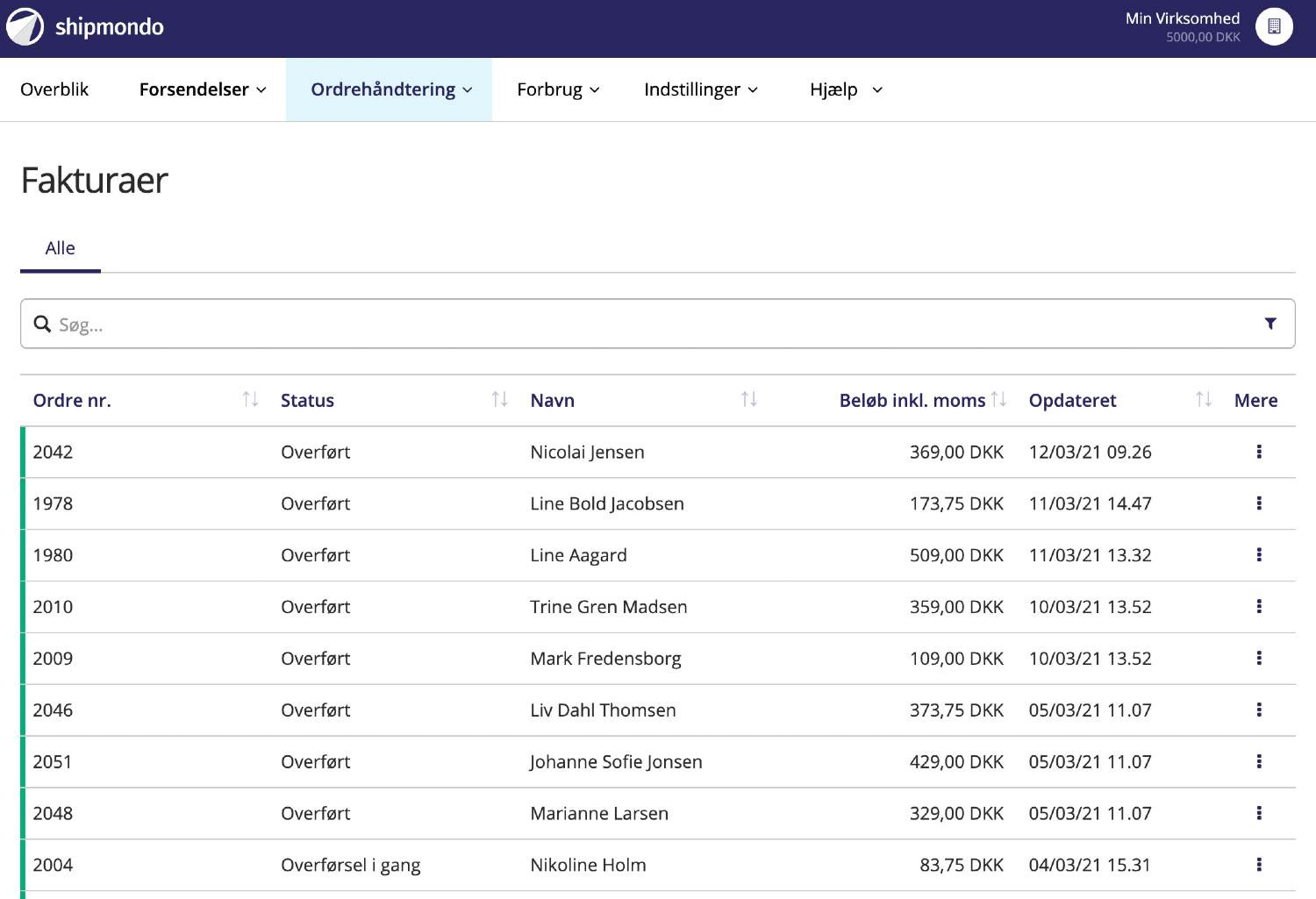The image size is (1316, 899).
Task: Open the Overblik page
Action: pyautogui.click(x=54, y=89)
